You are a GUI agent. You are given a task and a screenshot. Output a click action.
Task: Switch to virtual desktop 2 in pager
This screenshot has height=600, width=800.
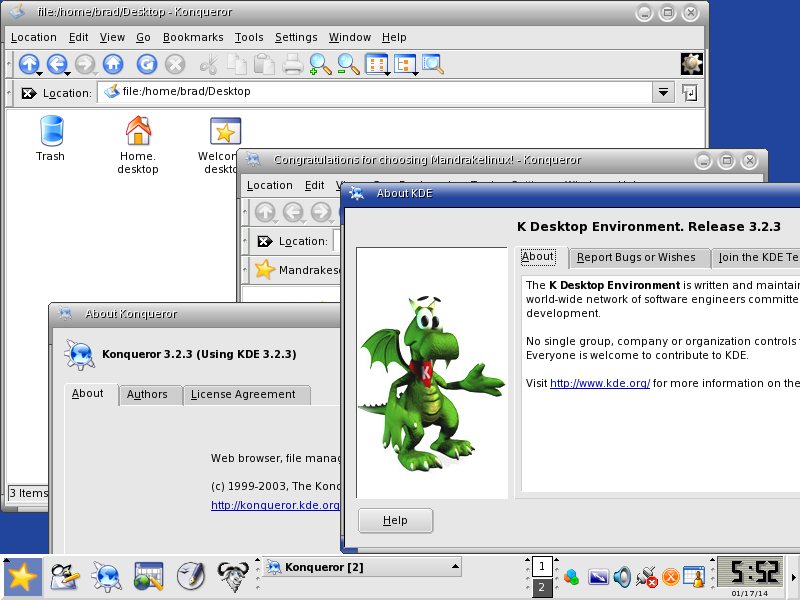[x=542, y=587]
